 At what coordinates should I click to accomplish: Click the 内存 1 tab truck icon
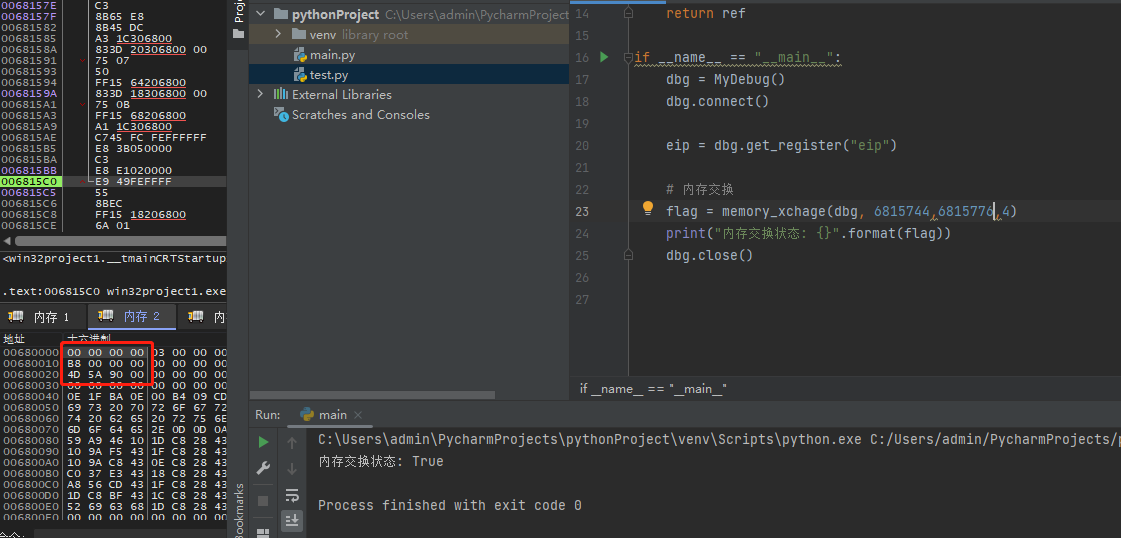point(16,316)
